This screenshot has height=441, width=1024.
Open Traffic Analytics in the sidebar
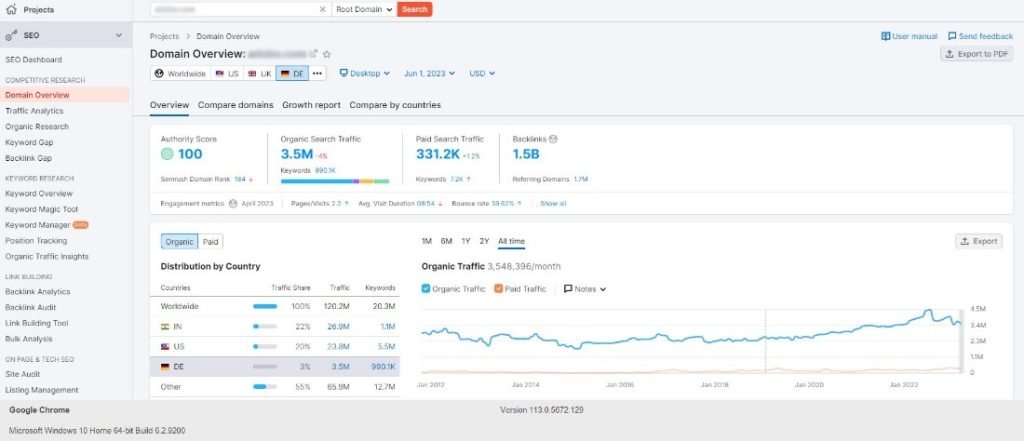pyautogui.click(x=35, y=111)
